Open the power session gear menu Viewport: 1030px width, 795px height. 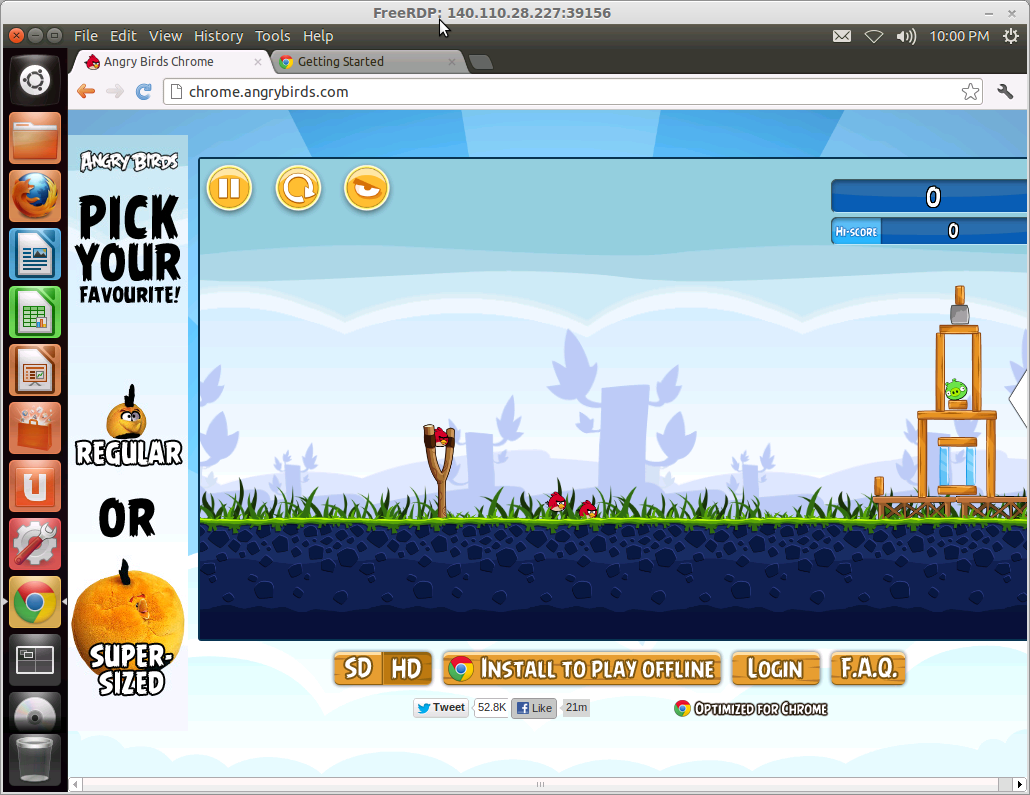1011,36
